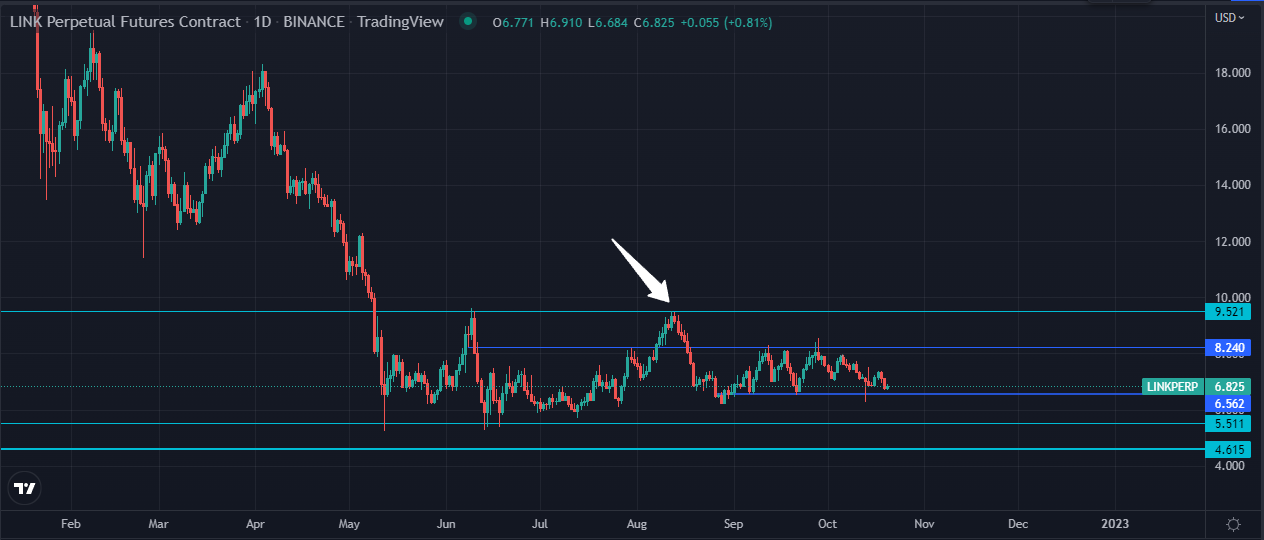Select the blue horizontal ray at 6.562
Image resolution: width=1264 pixels, height=540 pixels.
coord(965,394)
